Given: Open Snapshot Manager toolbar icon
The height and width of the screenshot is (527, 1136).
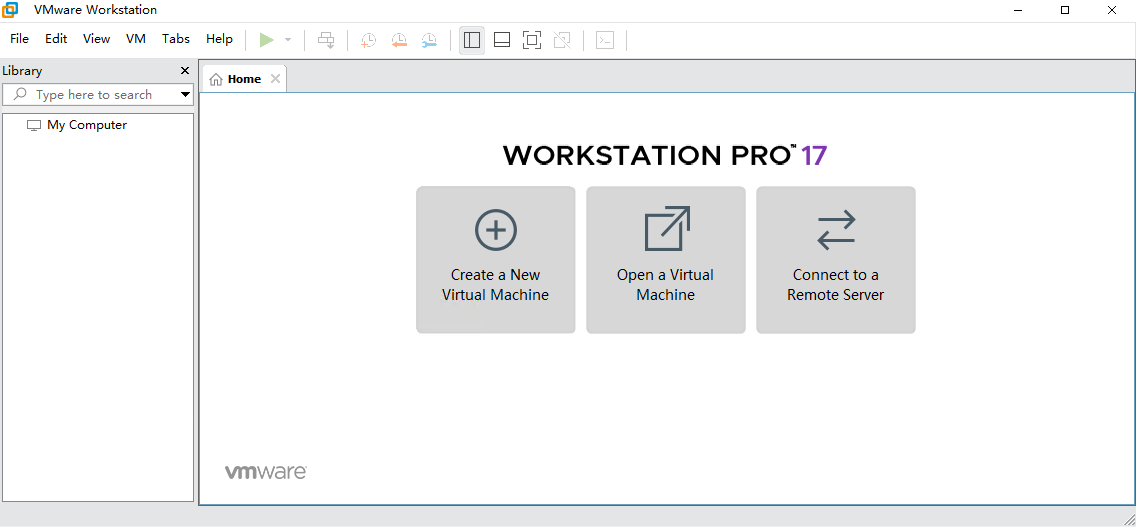Looking at the screenshot, I should tap(429, 40).
